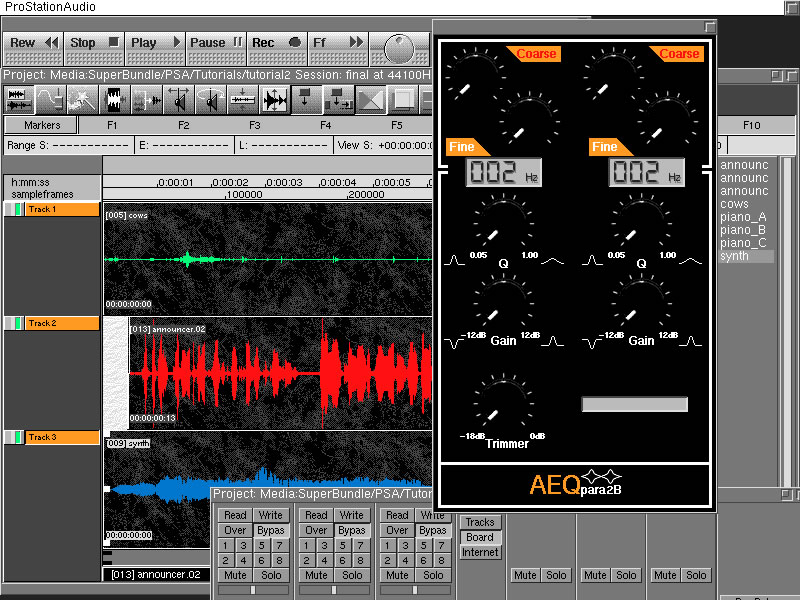Start recording with the Rec button

(x=278, y=48)
